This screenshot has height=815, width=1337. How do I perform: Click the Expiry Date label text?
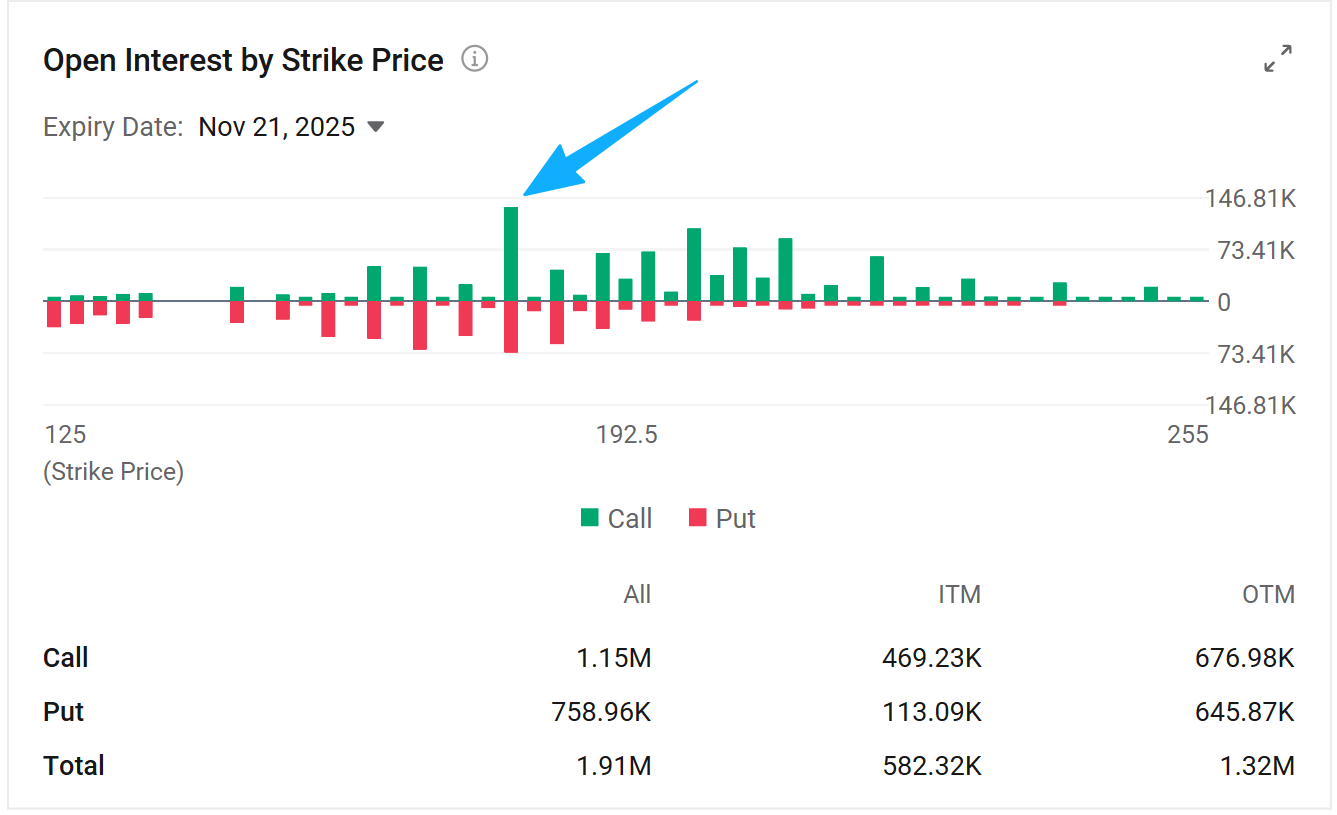(113, 127)
